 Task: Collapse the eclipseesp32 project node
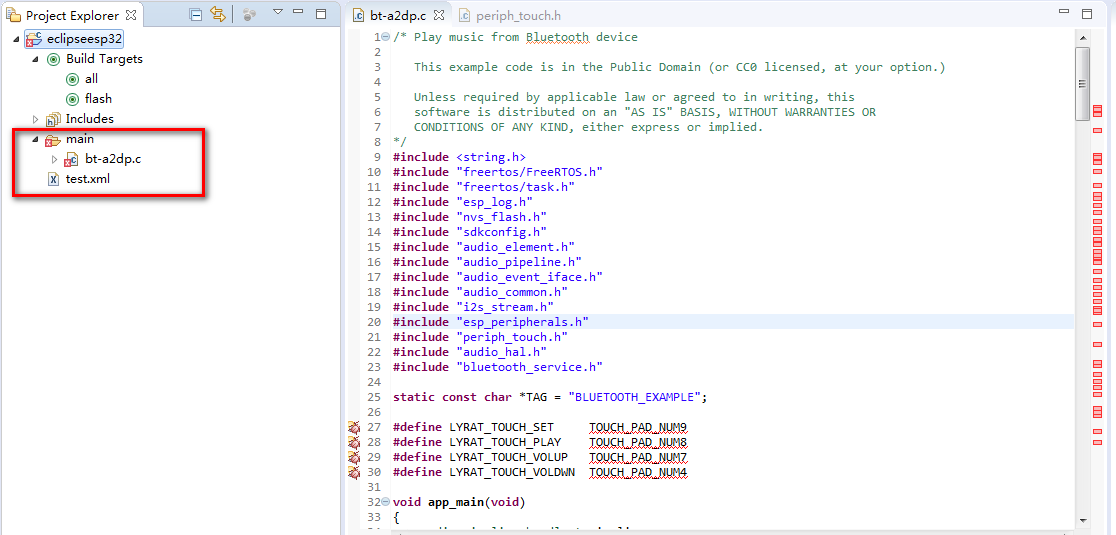(16, 39)
